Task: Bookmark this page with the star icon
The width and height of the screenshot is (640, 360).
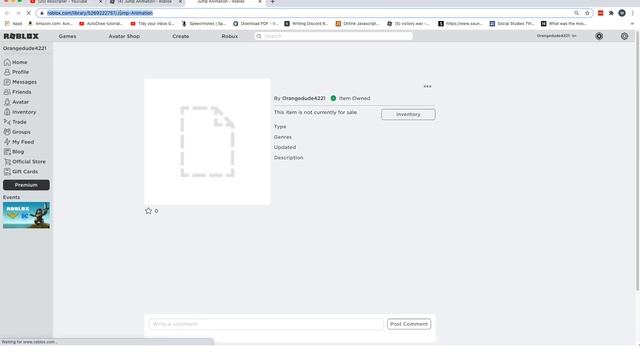Action: pyautogui.click(x=587, y=13)
